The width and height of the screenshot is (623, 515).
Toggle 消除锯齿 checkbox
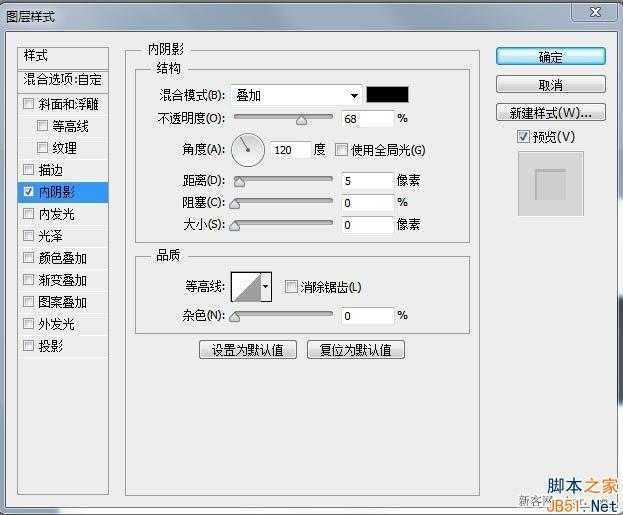pos(291,286)
